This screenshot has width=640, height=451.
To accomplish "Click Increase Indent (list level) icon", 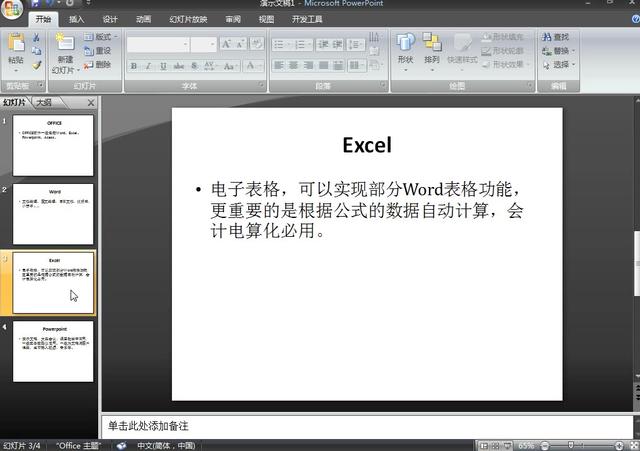I will point(337,44).
